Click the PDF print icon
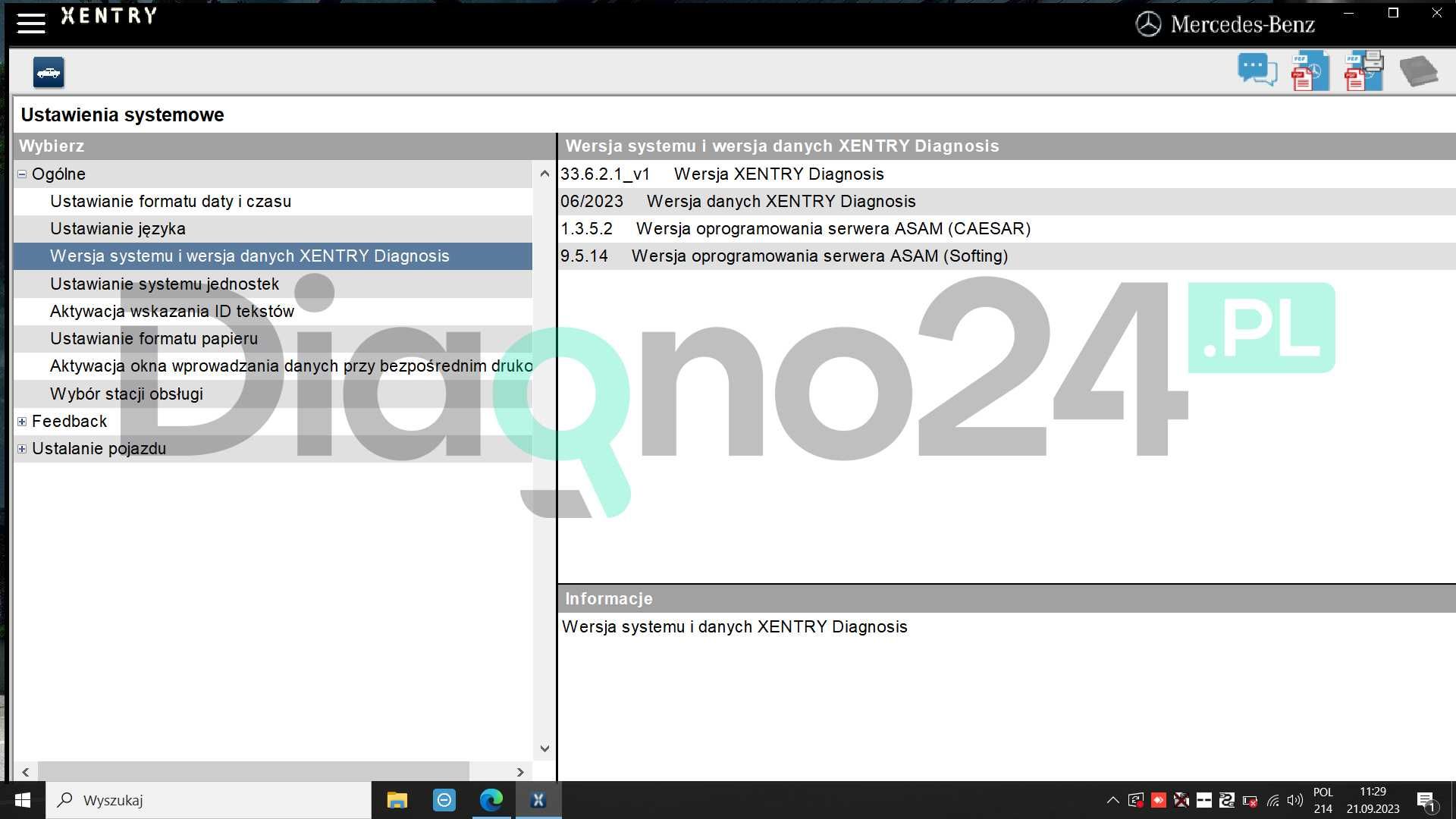 1364,71
